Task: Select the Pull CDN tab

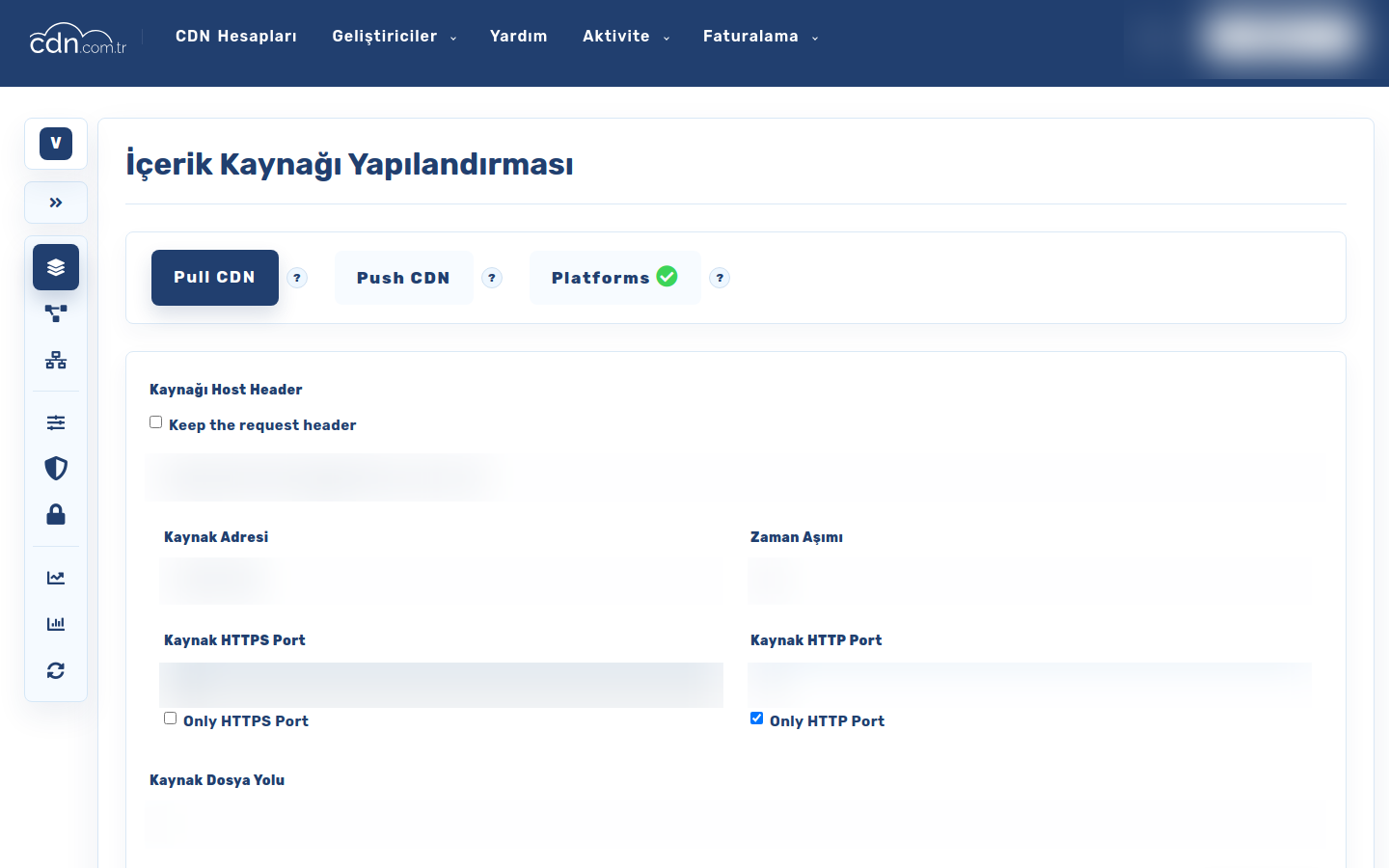Action: [215, 278]
